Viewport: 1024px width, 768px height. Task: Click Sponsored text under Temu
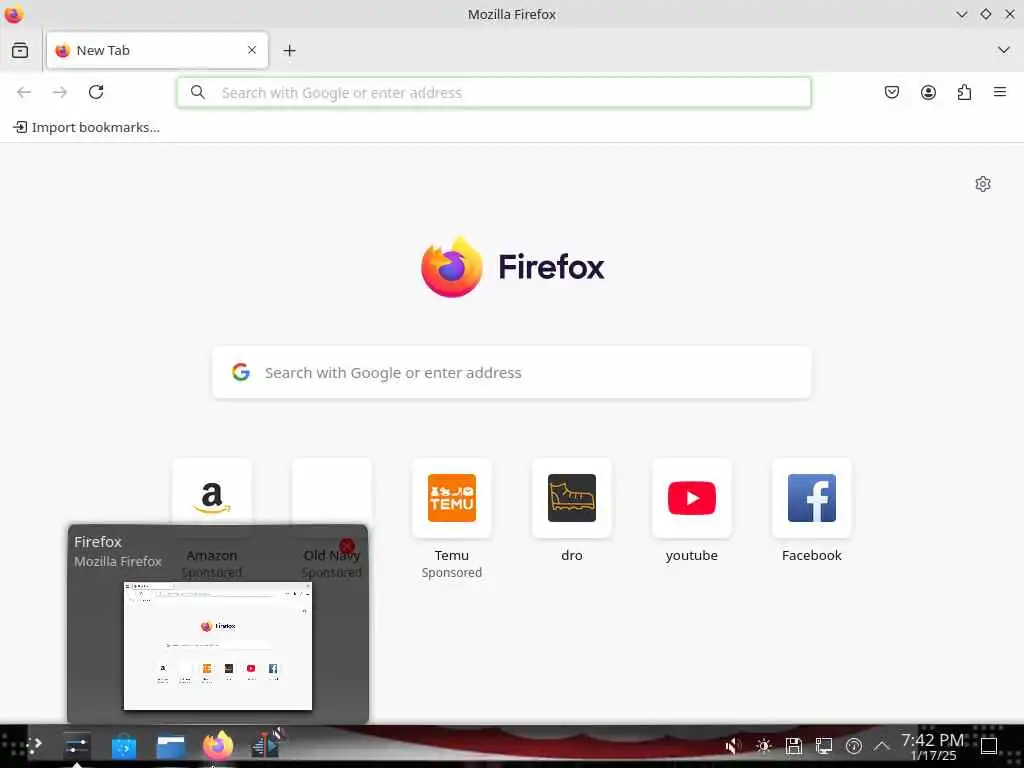tap(452, 572)
